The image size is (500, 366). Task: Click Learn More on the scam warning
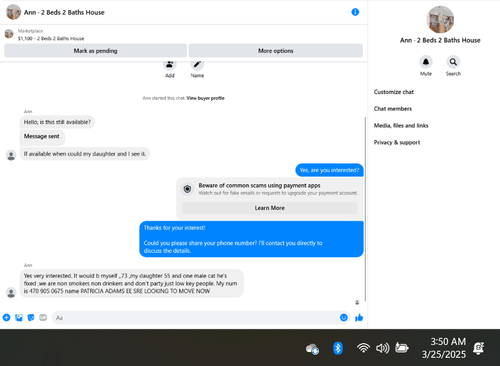270,208
